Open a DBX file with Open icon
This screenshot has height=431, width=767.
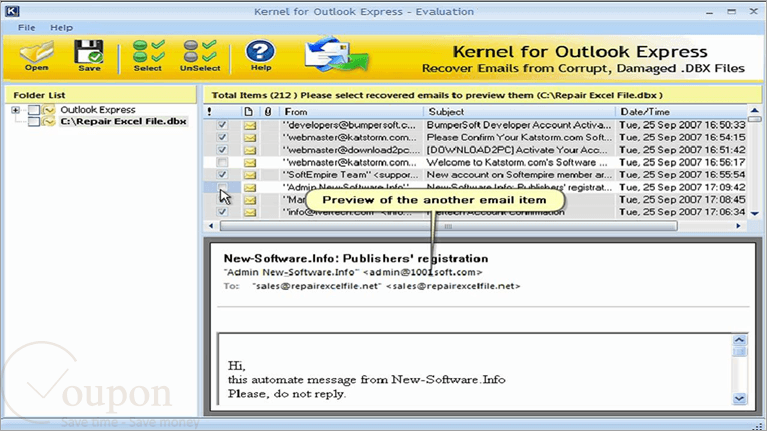[x=37, y=56]
